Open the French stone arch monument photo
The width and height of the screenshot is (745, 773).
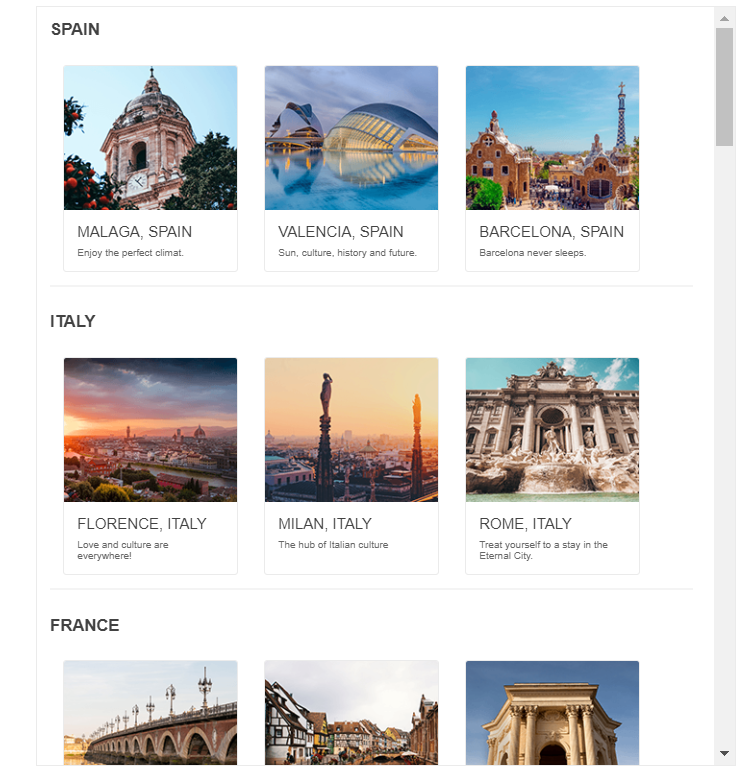click(553, 713)
